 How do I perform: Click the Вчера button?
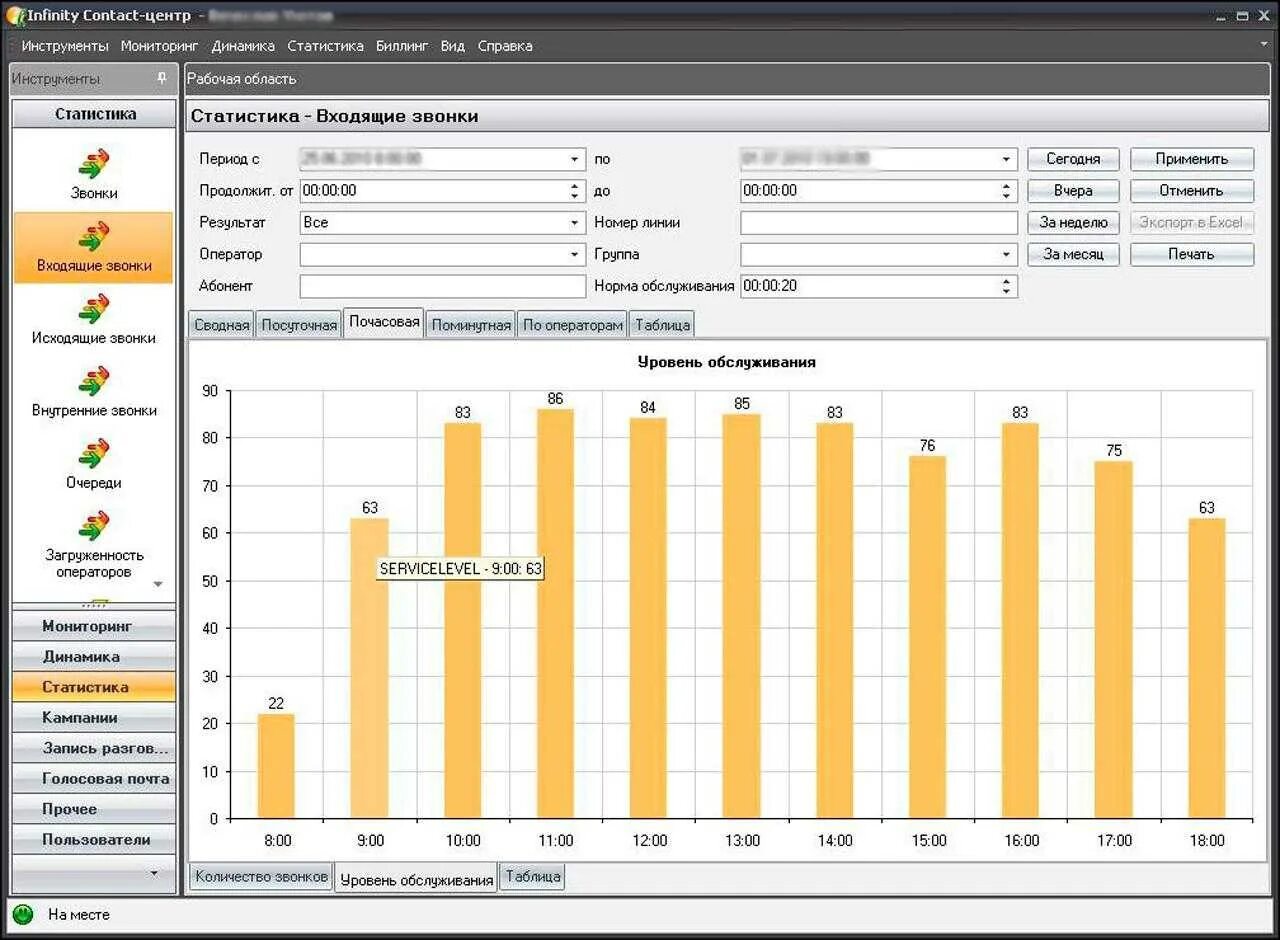(x=1073, y=191)
